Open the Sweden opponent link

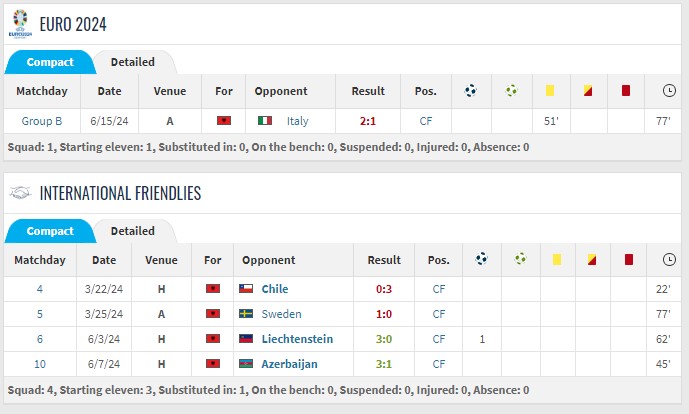(281, 314)
